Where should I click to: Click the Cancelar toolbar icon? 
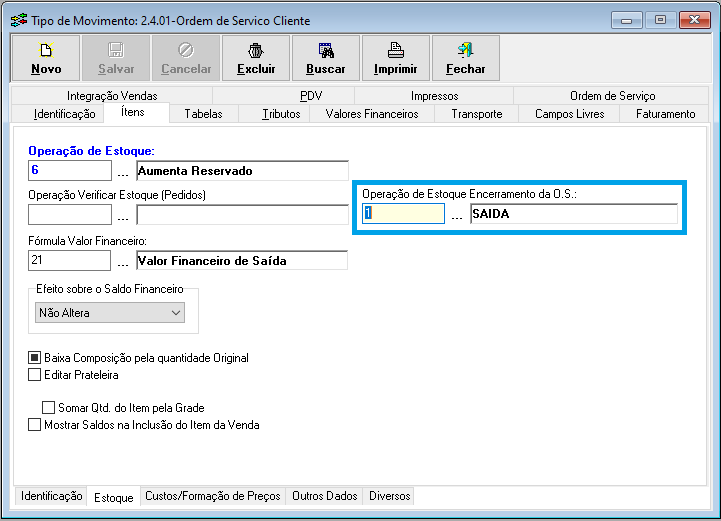pos(186,50)
